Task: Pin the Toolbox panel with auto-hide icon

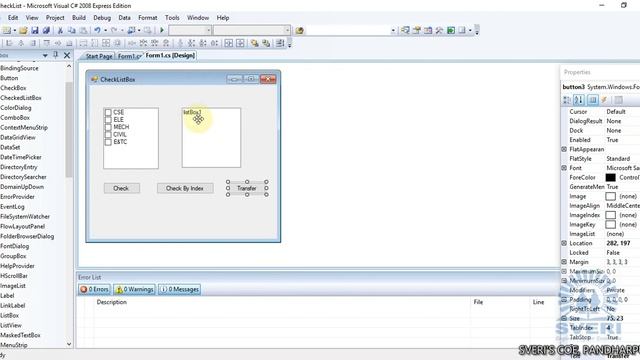Action: pos(56,55)
